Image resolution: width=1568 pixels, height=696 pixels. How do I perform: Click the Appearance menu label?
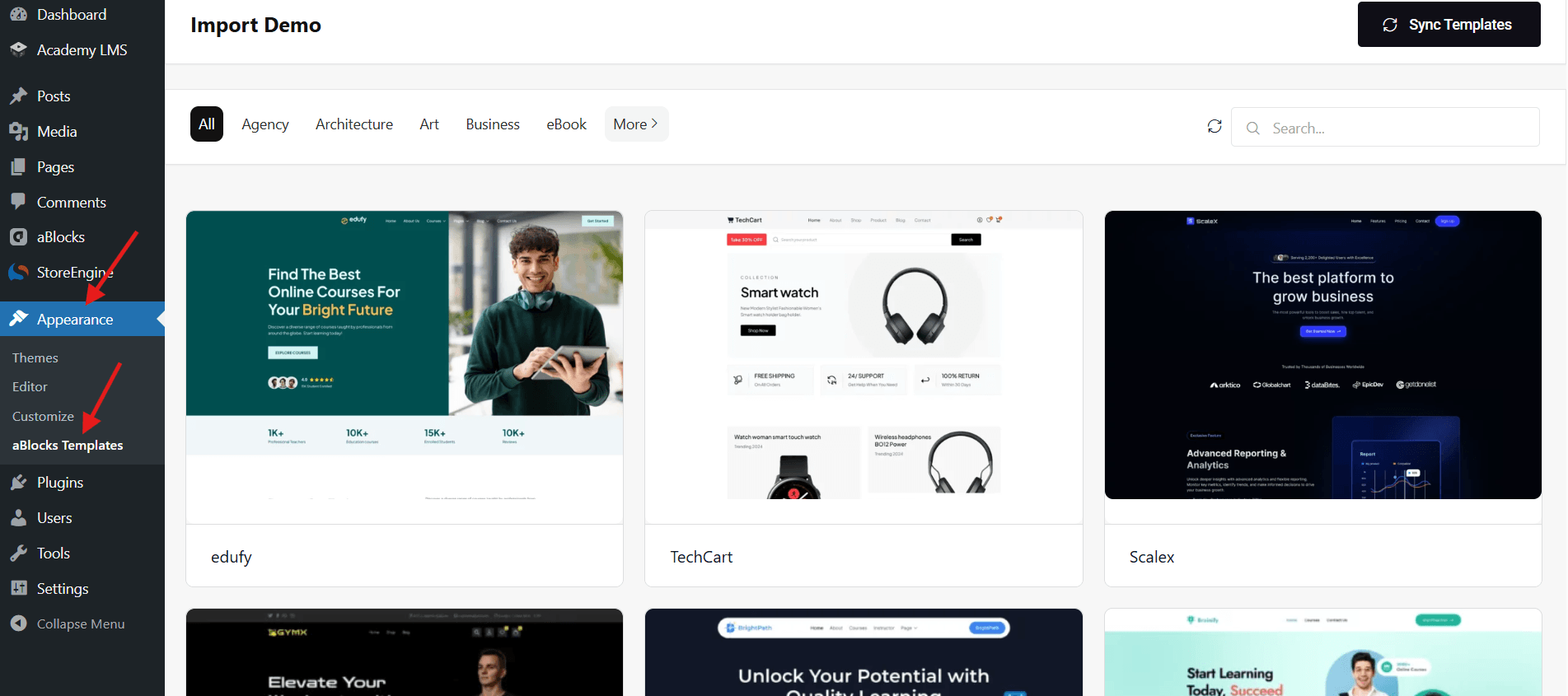click(x=75, y=319)
